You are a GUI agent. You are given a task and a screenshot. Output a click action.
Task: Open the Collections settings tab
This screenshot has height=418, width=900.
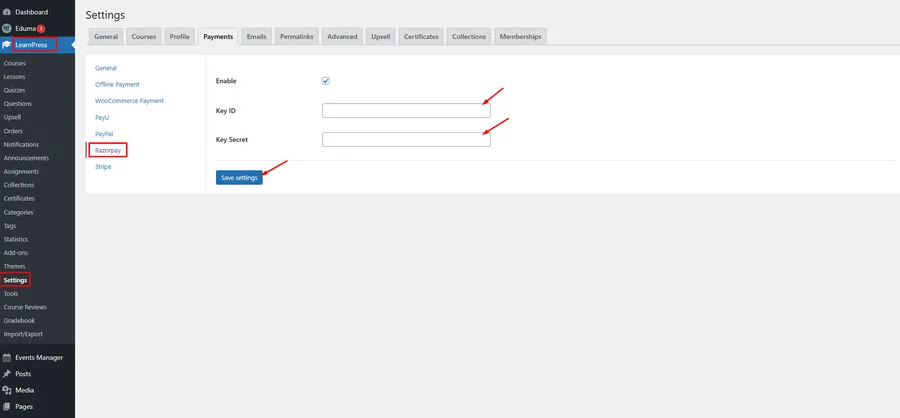(x=469, y=36)
